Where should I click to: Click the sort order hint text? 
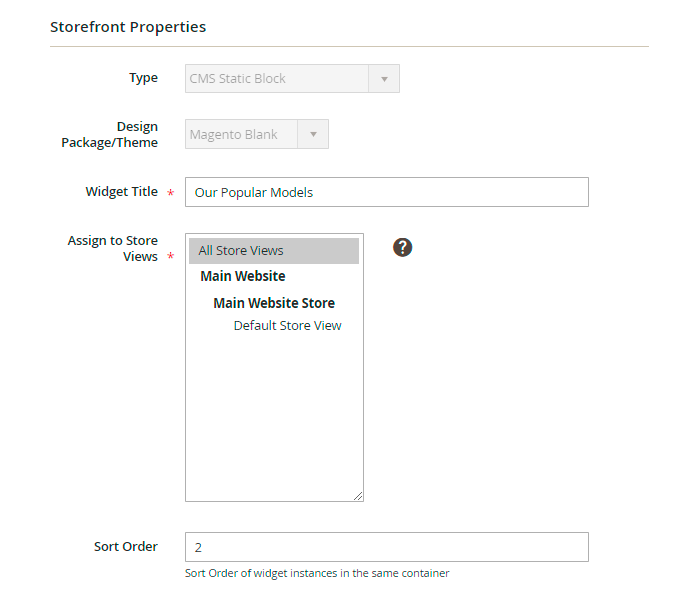(x=317, y=574)
